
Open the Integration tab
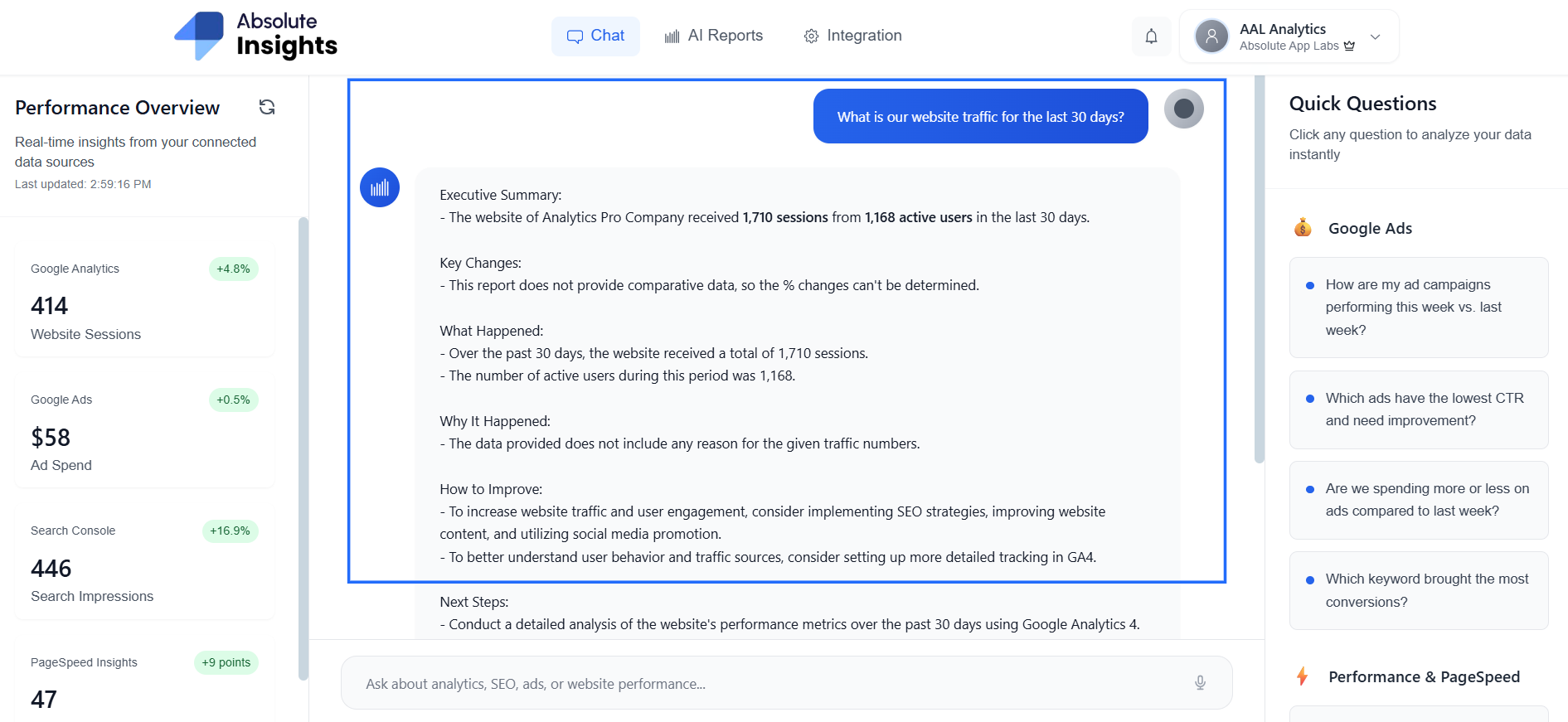click(852, 36)
